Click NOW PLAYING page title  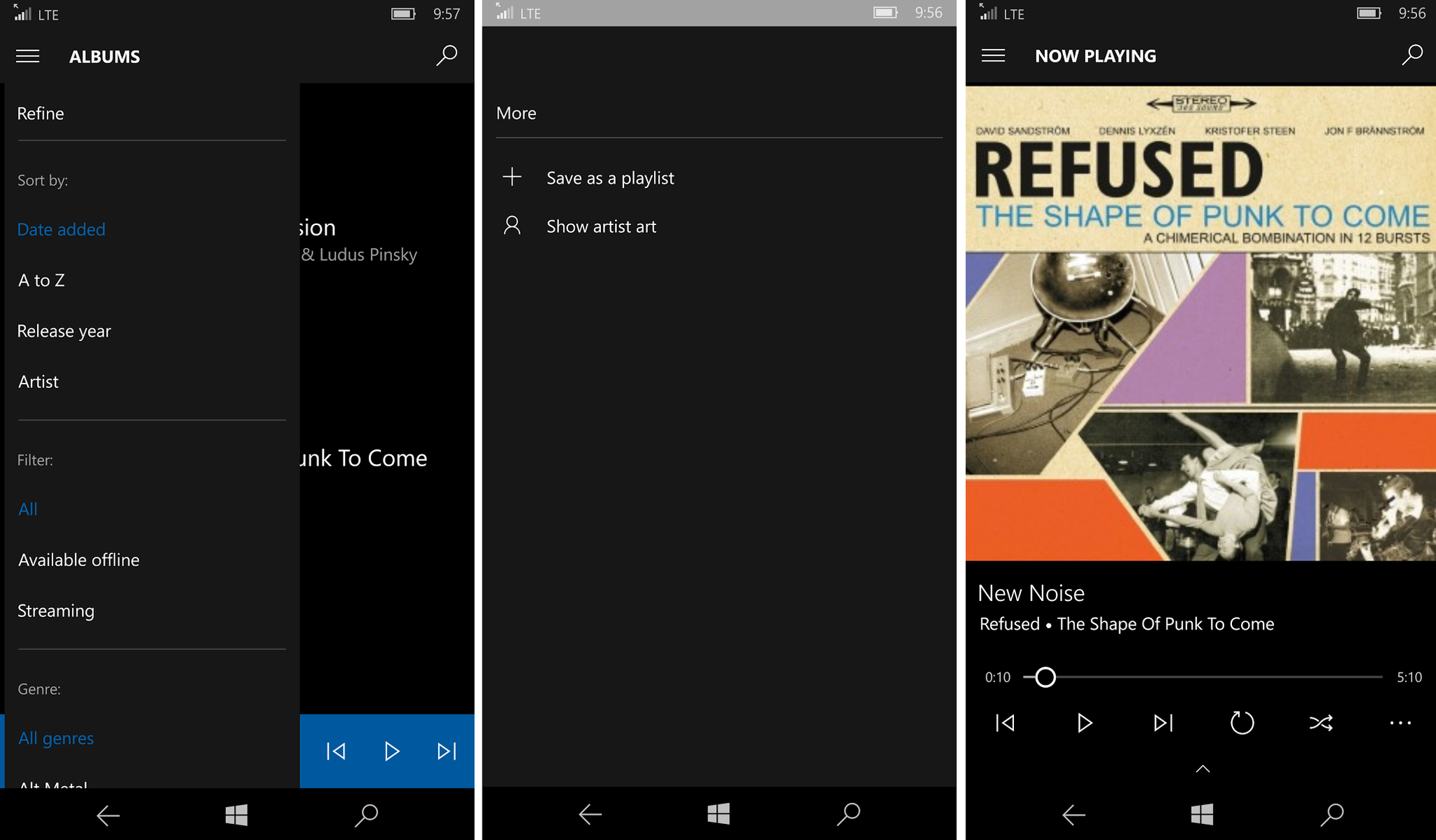1095,56
